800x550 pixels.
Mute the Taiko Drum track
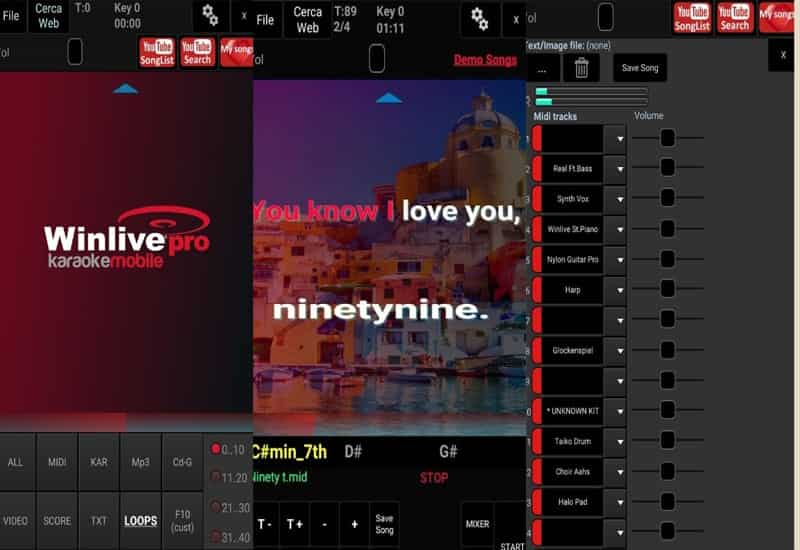537,441
